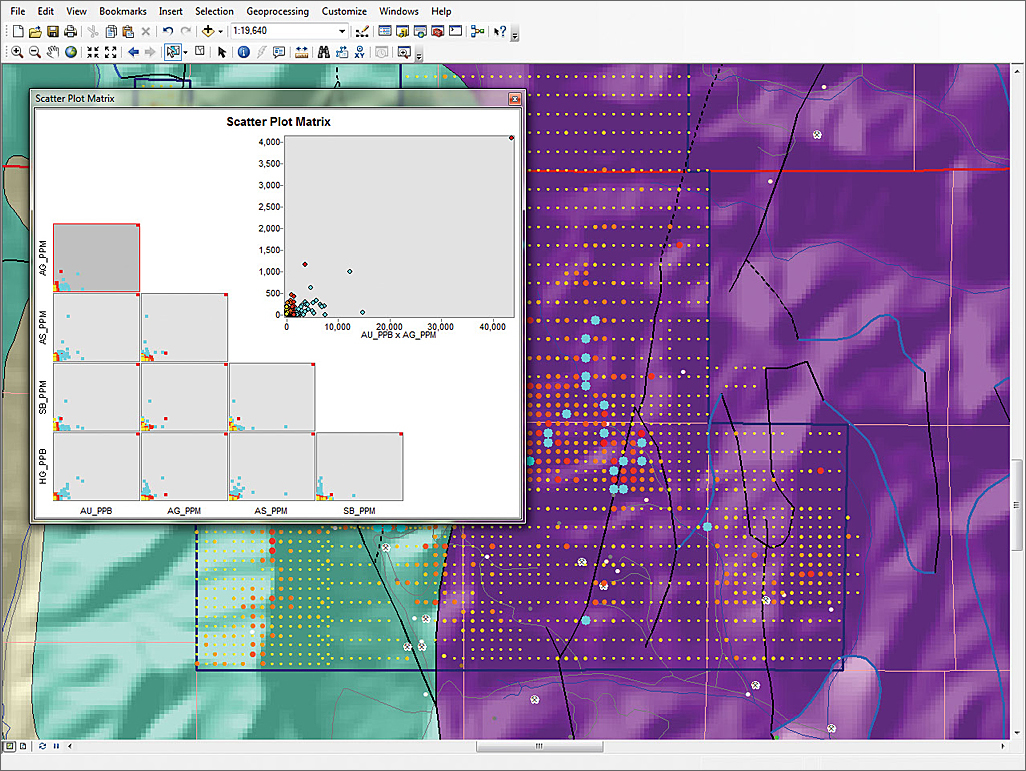The height and width of the screenshot is (771, 1026).
Task: Expand Select Features tool dropdown arrow
Action: 185,52
